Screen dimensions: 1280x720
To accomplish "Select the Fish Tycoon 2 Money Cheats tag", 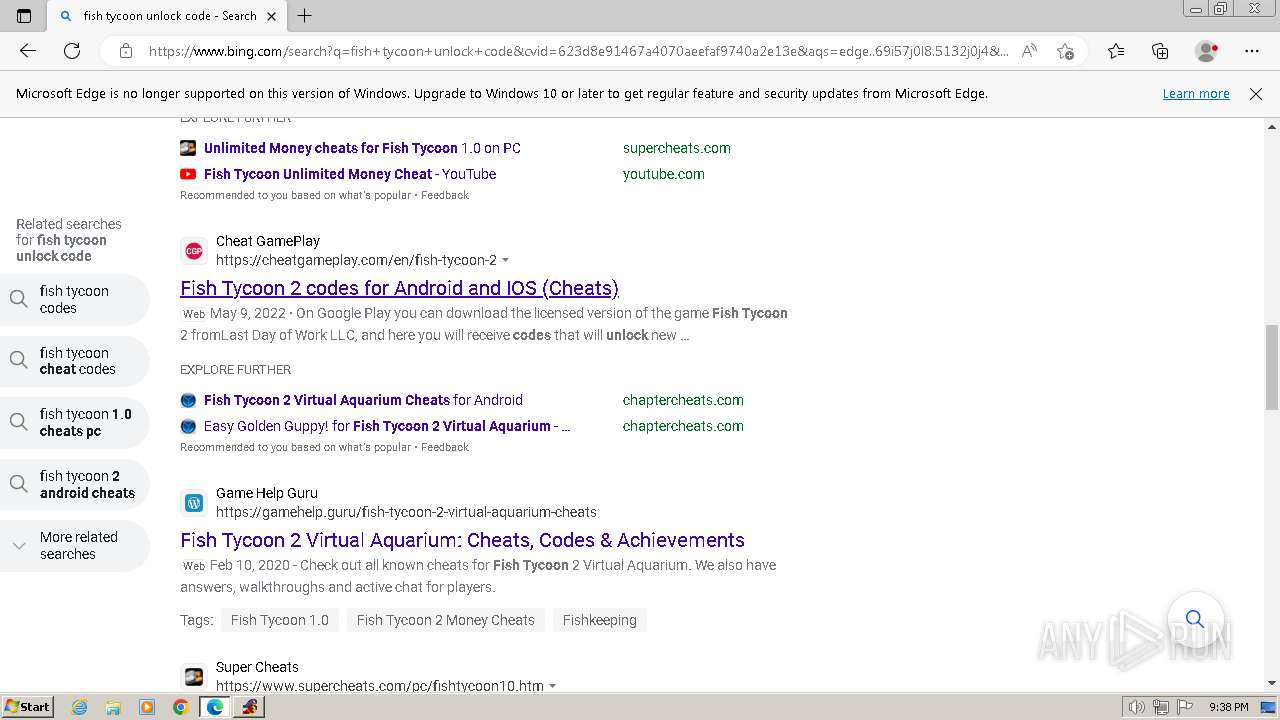I will click(x=446, y=620).
